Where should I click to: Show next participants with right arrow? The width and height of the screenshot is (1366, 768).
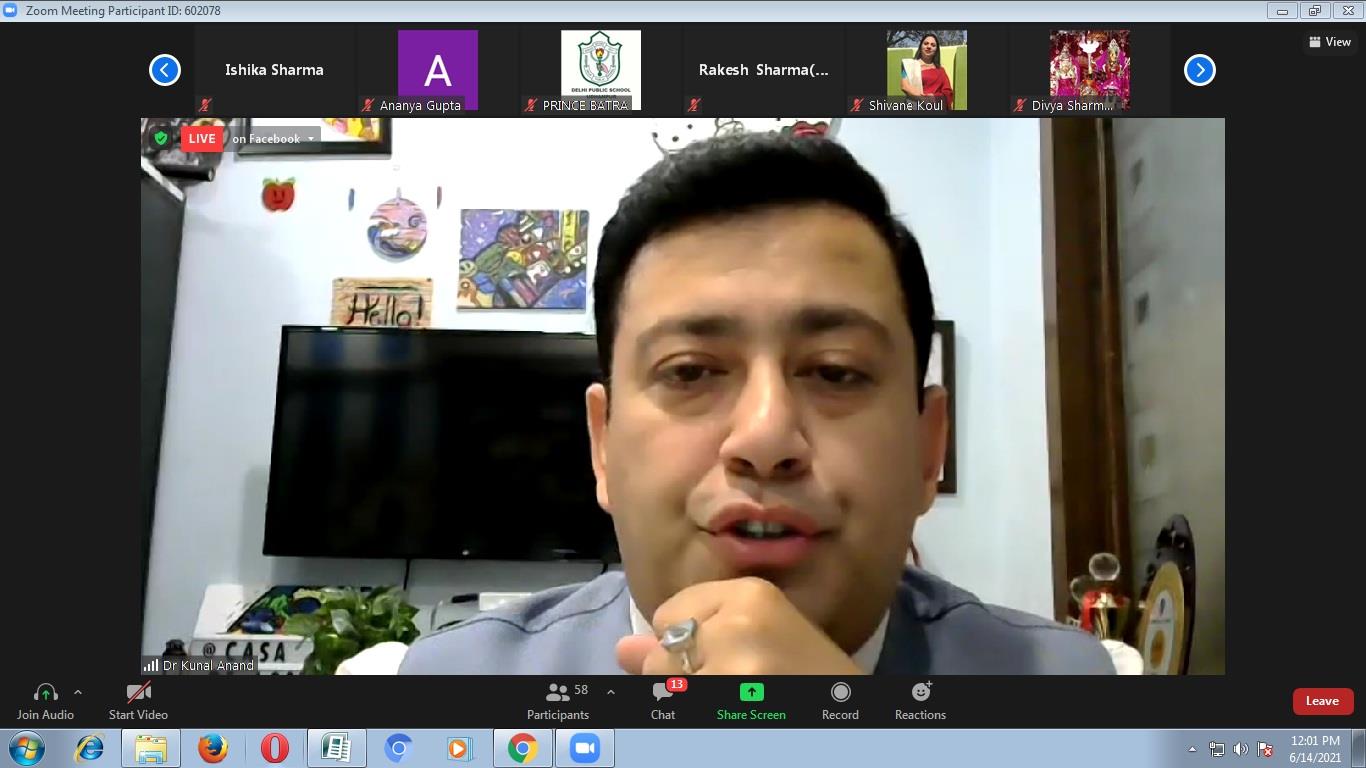[x=1200, y=70]
